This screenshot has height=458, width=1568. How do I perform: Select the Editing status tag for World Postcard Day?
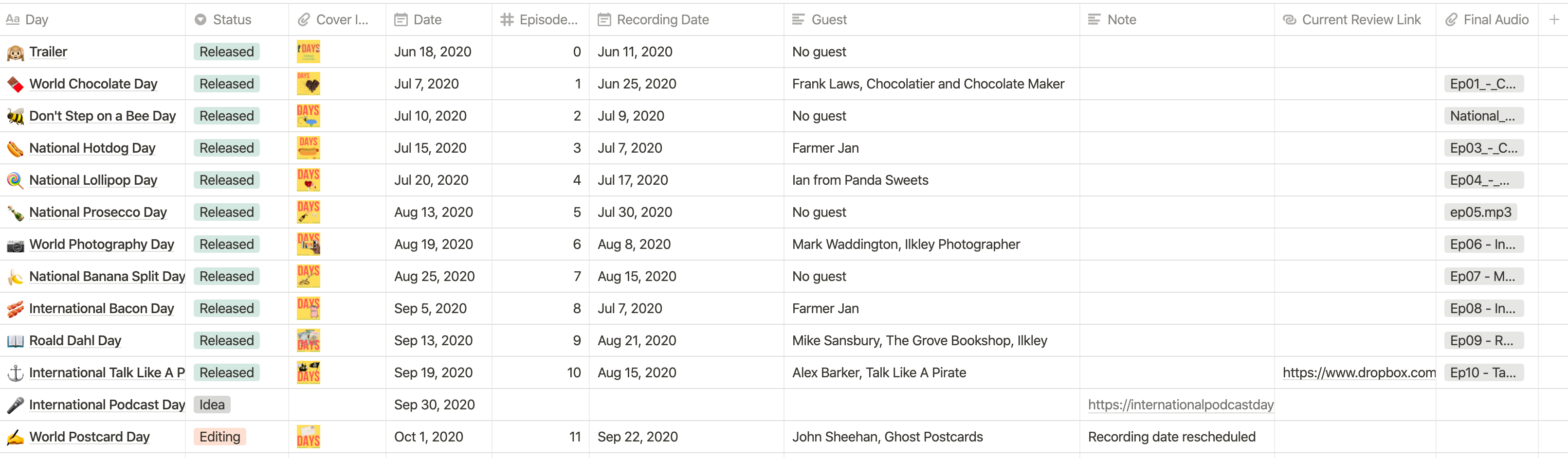(x=220, y=437)
